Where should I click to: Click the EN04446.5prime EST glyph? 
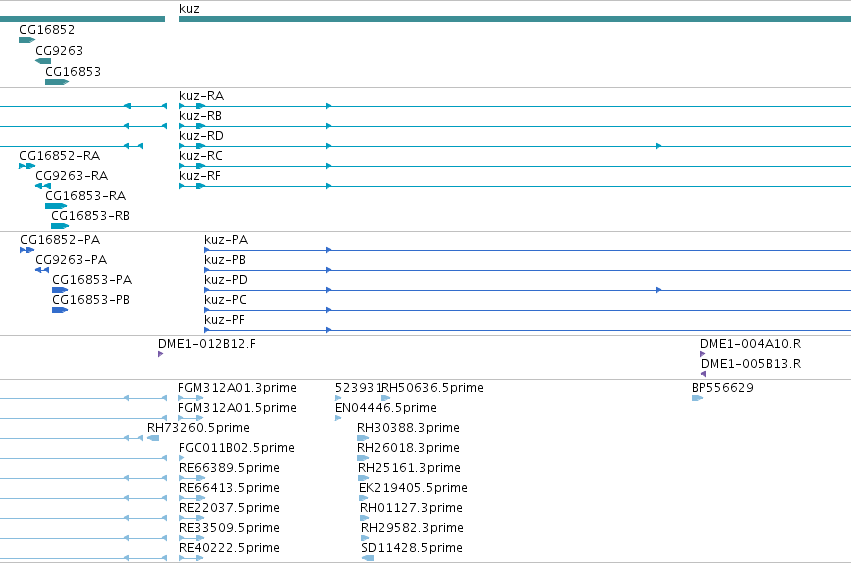tap(338, 419)
